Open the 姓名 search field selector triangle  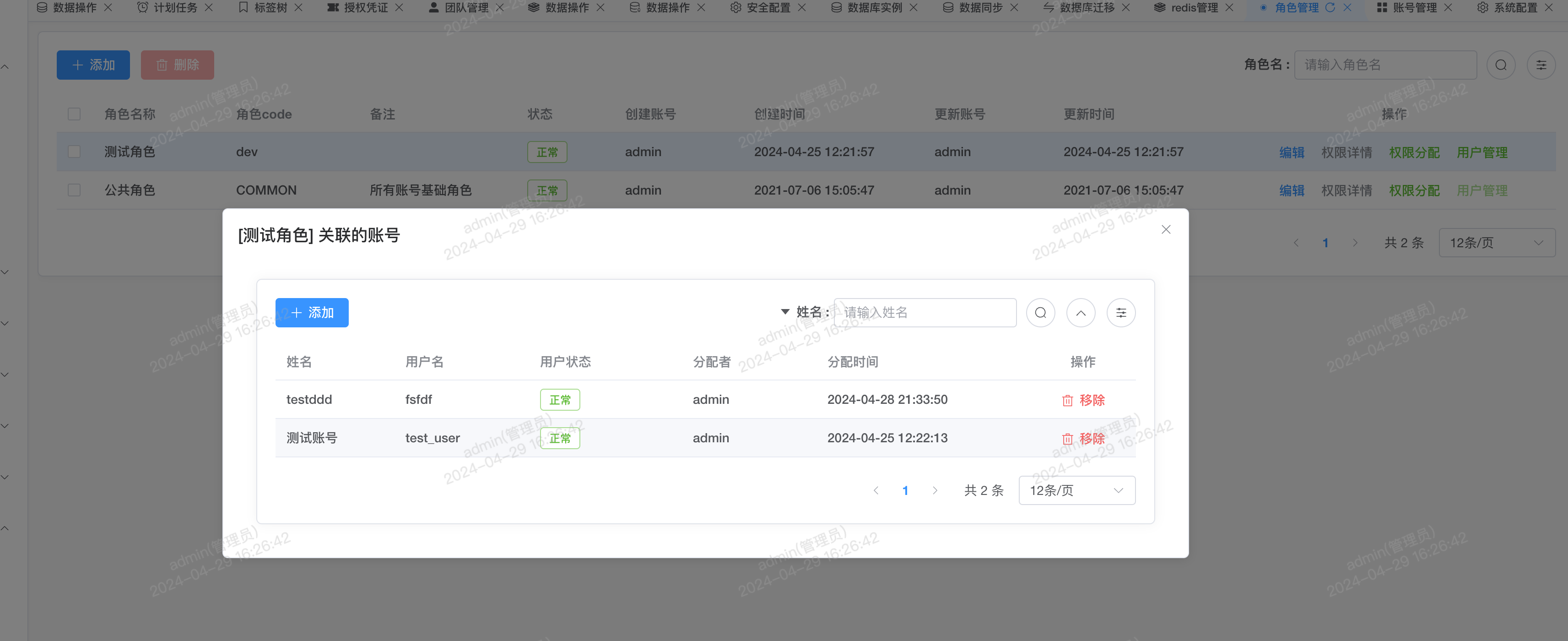(x=785, y=312)
